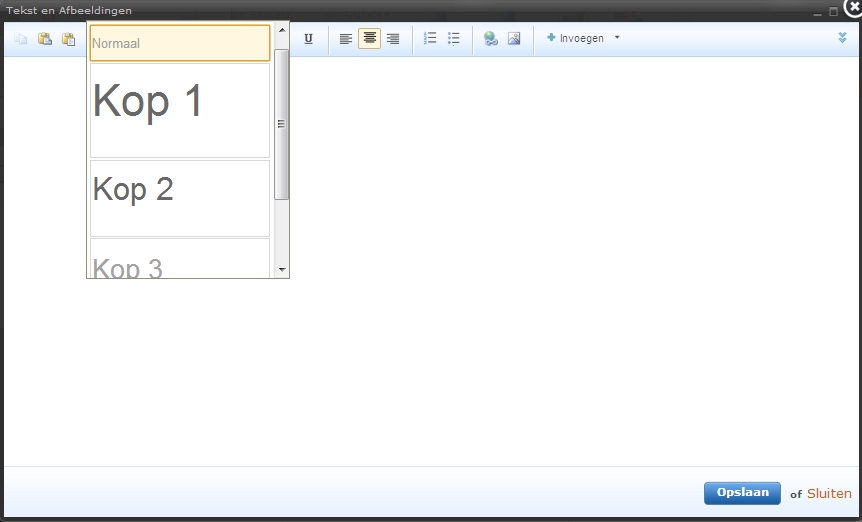The width and height of the screenshot is (862, 522).
Task: Click the style list scrollbar thumb
Action: 281,124
